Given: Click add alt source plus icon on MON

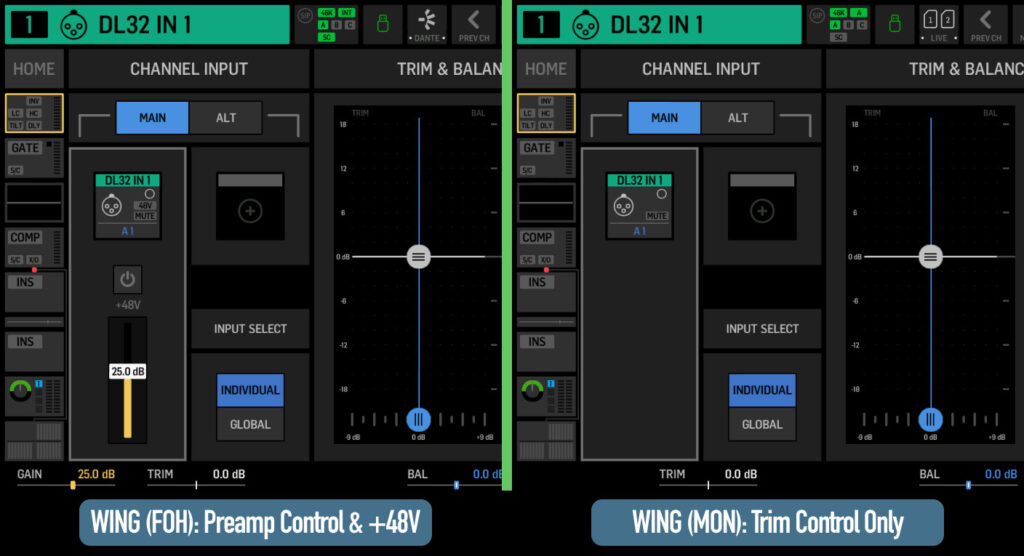Looking at the screenshot, I should pyautogui.click(x=762, y=211).
